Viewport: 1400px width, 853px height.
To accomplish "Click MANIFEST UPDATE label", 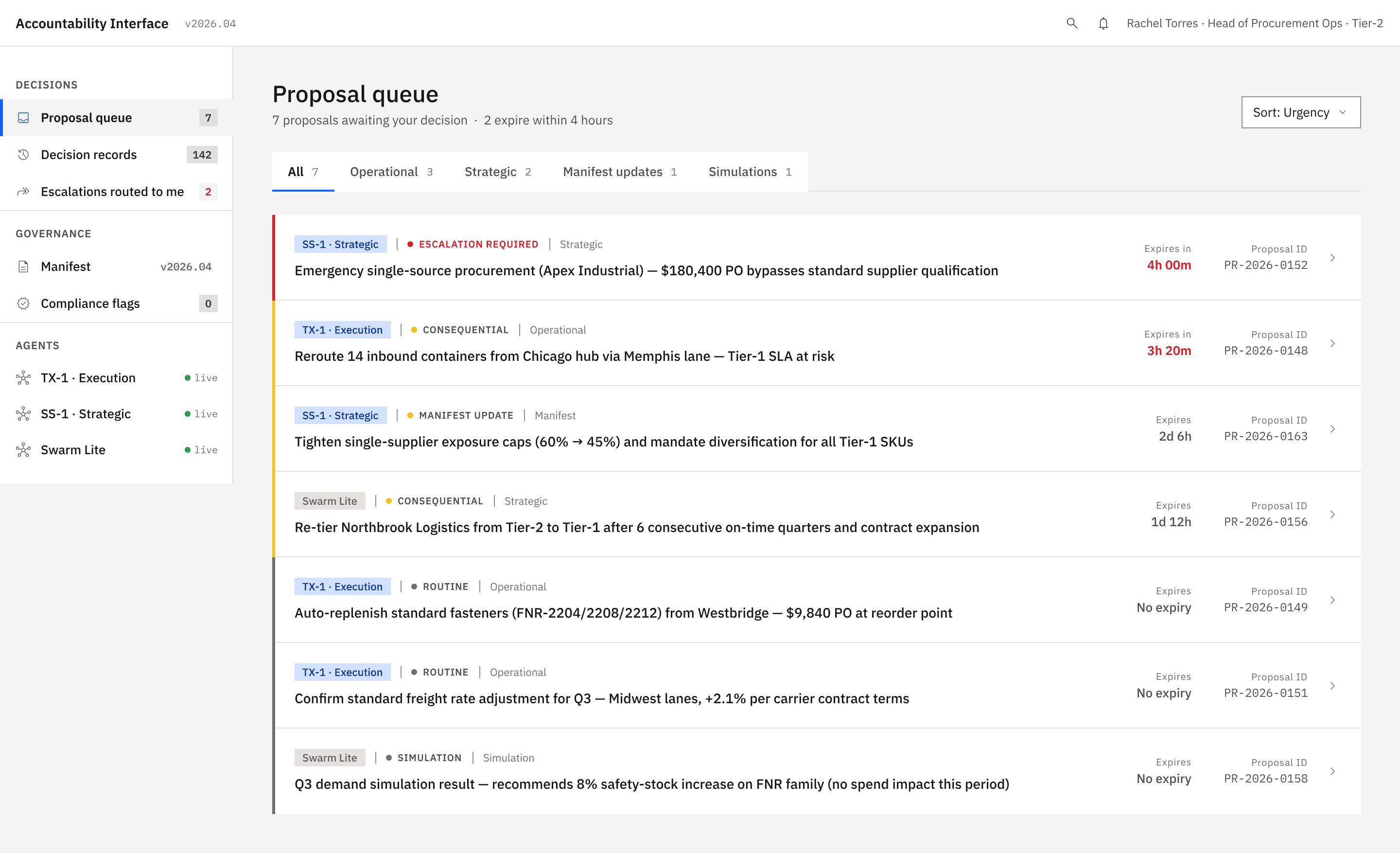I will coord(466,415).
